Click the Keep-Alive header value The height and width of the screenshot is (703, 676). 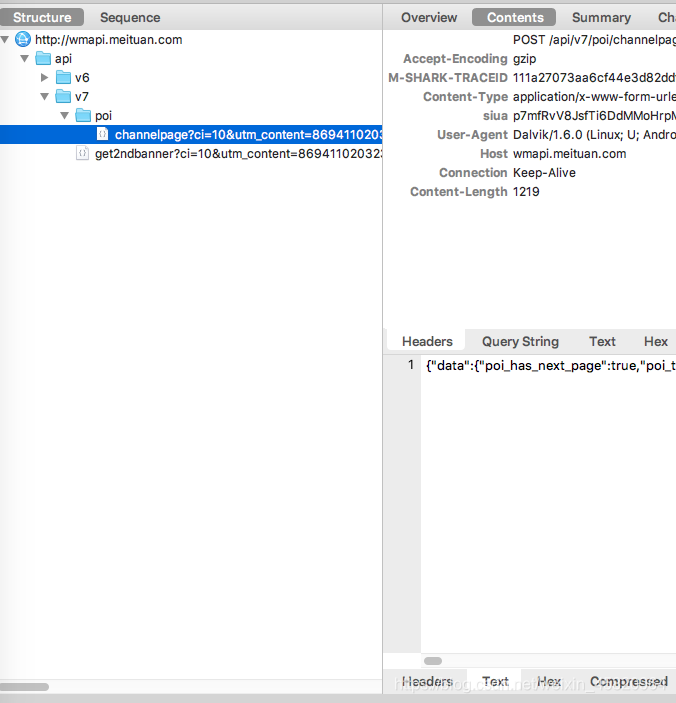coord(544,173)
